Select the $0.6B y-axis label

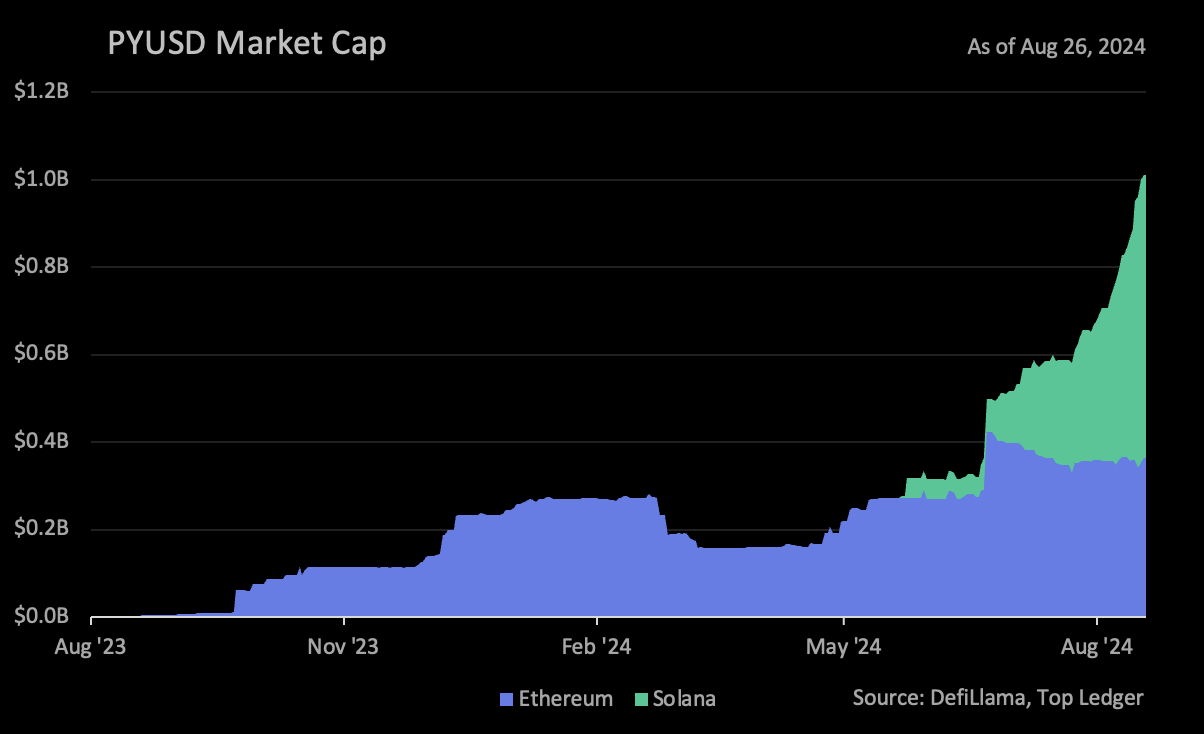[41, 354]
